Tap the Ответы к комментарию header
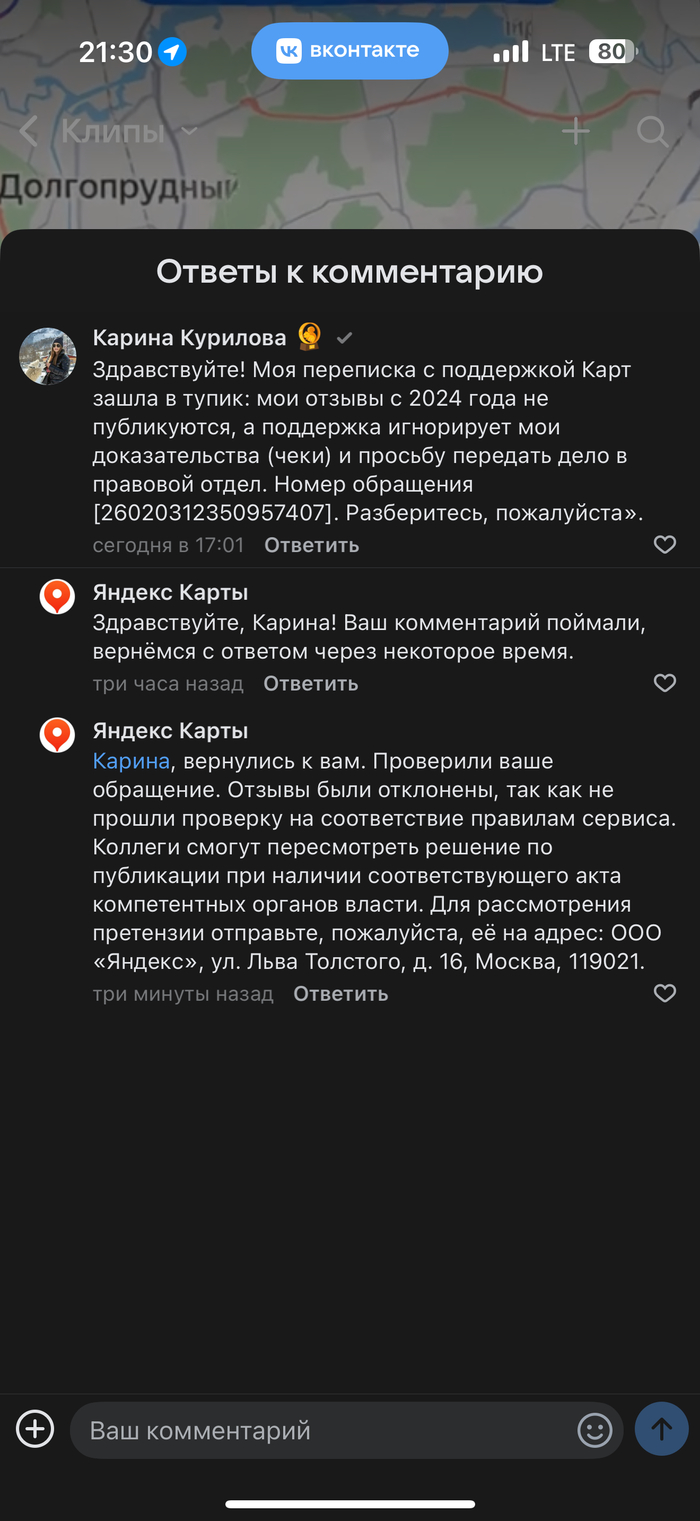The image size is (700, 1521). click(x=350, y=271)
